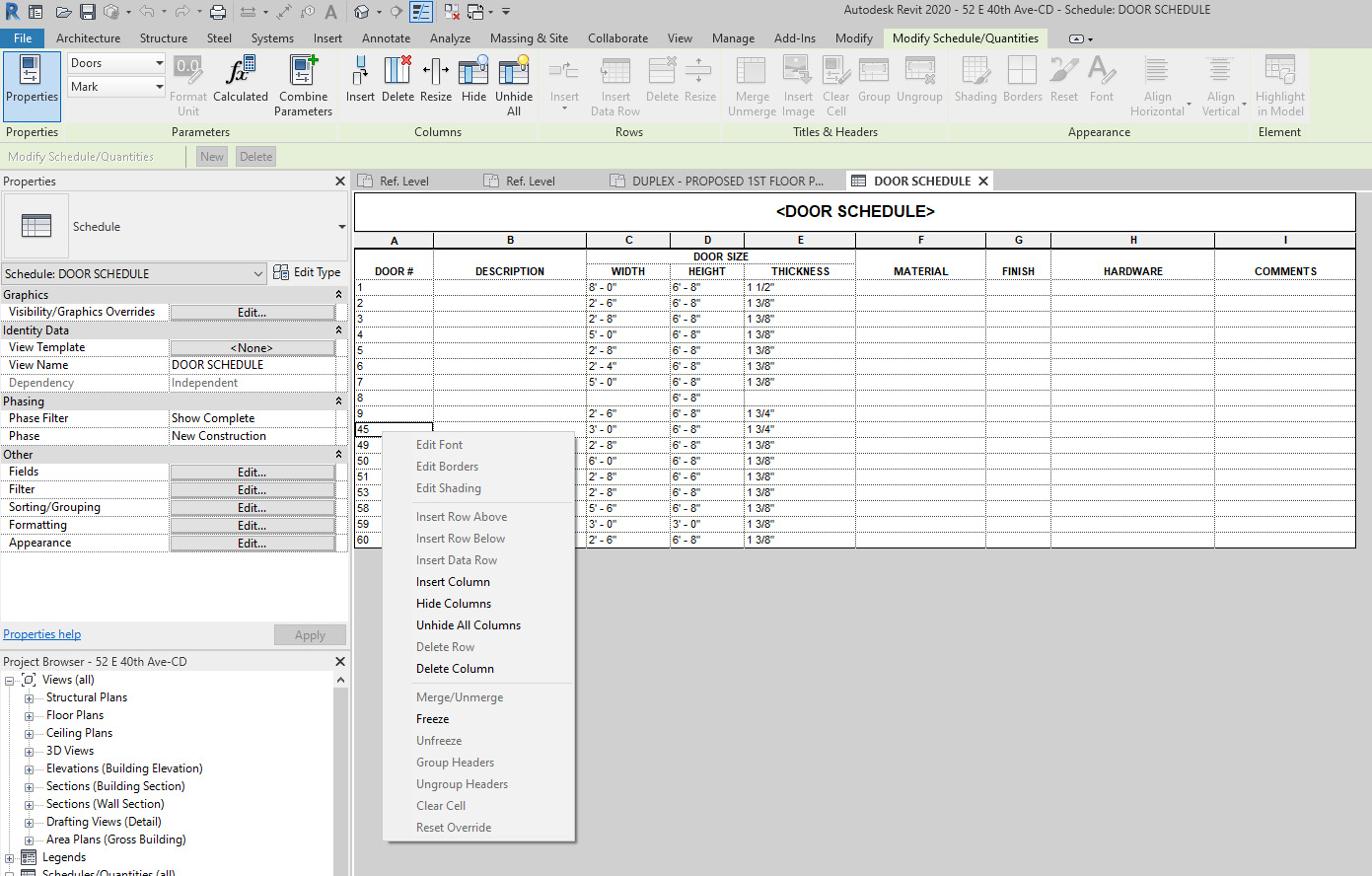Click the Save icon in quick access toolbar
1372x876 pixels.
[x=88, y=12]
